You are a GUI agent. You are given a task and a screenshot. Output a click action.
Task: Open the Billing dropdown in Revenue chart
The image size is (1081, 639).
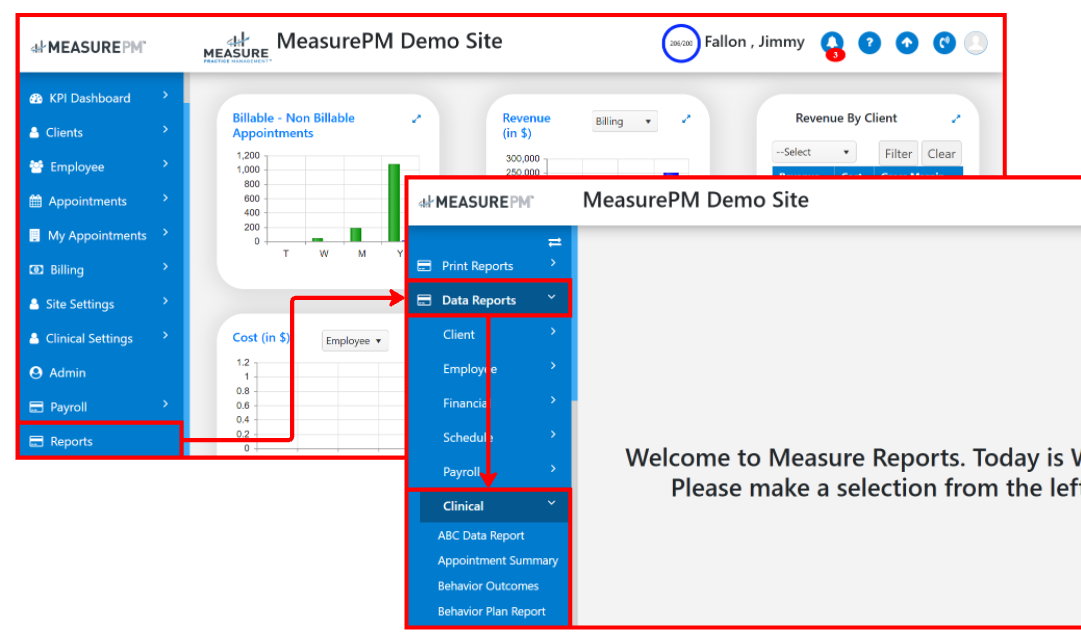[x=624, y=121]
